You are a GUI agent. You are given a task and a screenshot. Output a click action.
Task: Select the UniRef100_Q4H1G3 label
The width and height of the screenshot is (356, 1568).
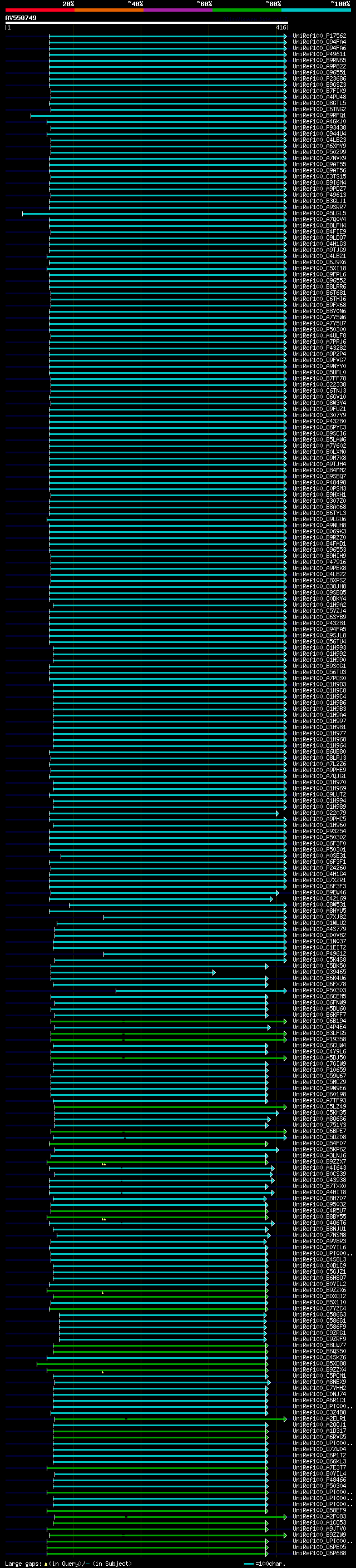pos(319,244)
